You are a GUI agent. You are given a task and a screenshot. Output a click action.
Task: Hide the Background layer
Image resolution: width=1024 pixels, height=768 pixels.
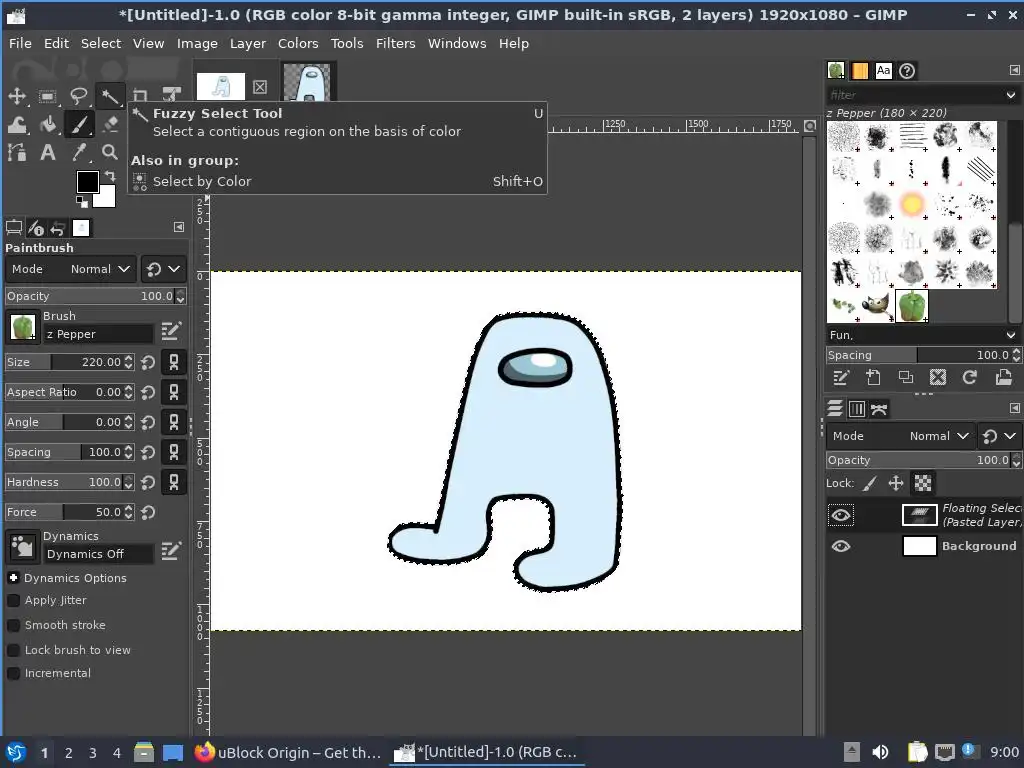(x=840, y=546)
